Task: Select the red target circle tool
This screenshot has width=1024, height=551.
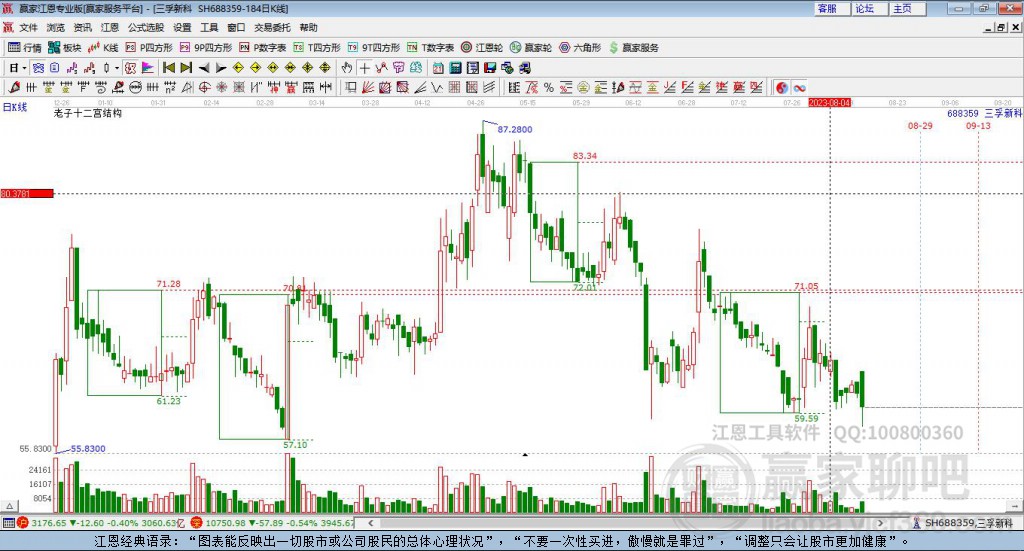Action: coord(204,87)
